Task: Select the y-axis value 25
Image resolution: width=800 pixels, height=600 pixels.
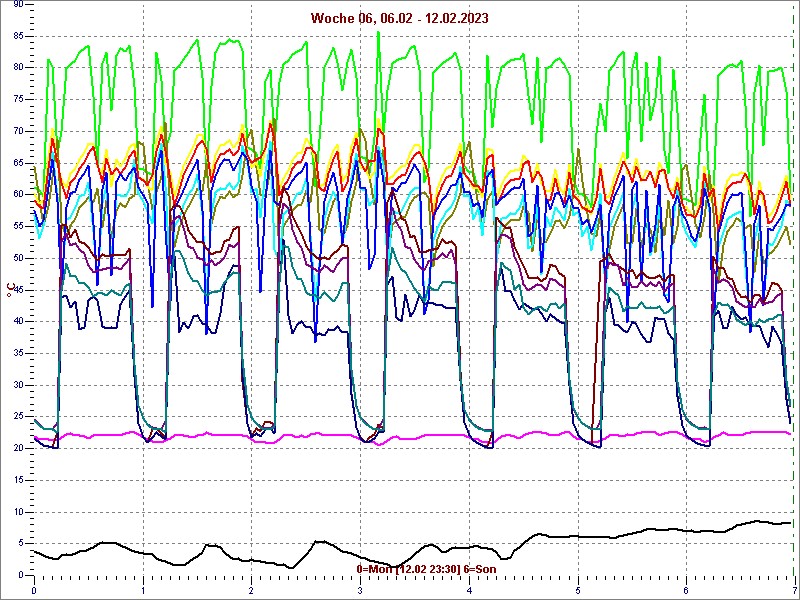Action: [17, 417]
